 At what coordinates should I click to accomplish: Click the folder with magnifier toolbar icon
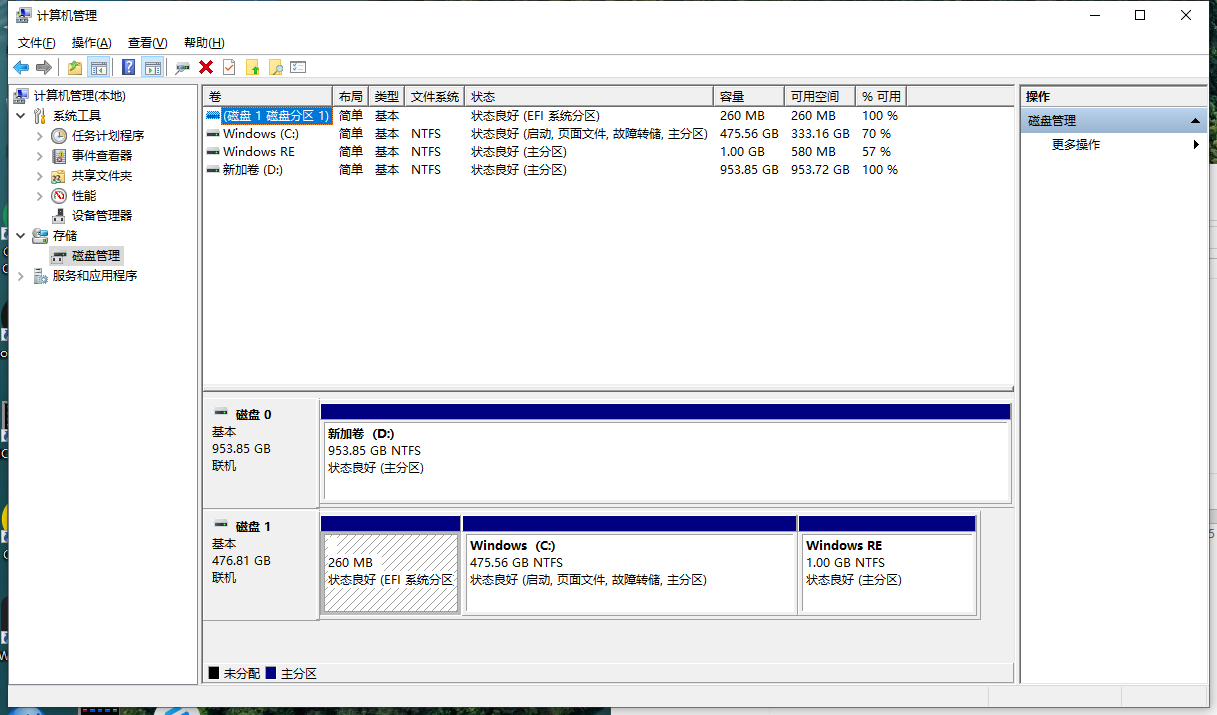275,67
